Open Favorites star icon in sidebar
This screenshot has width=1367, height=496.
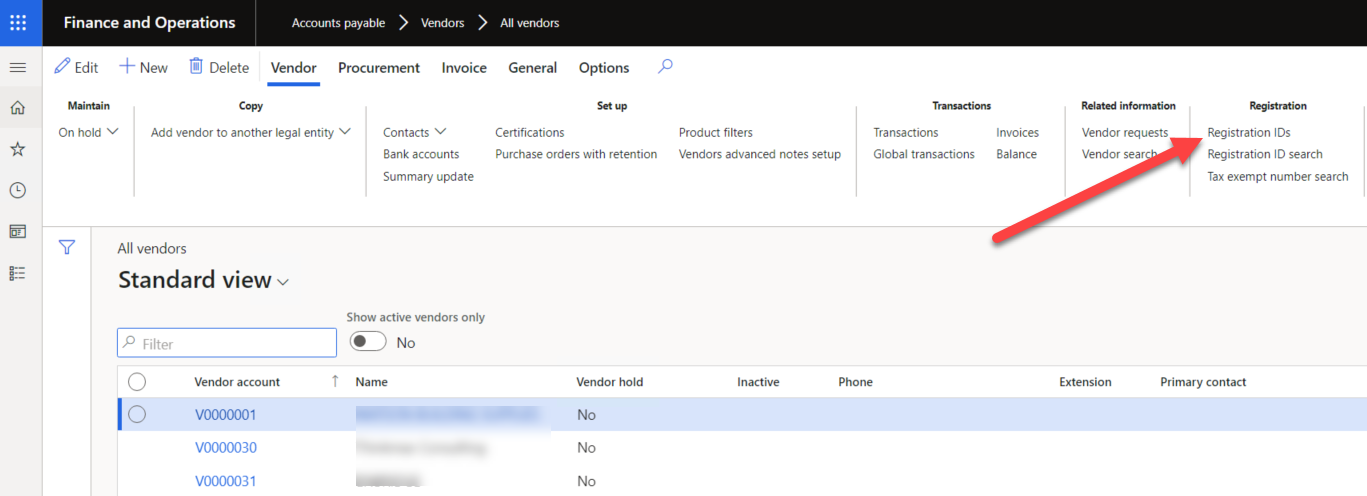[x=17, y=149]
